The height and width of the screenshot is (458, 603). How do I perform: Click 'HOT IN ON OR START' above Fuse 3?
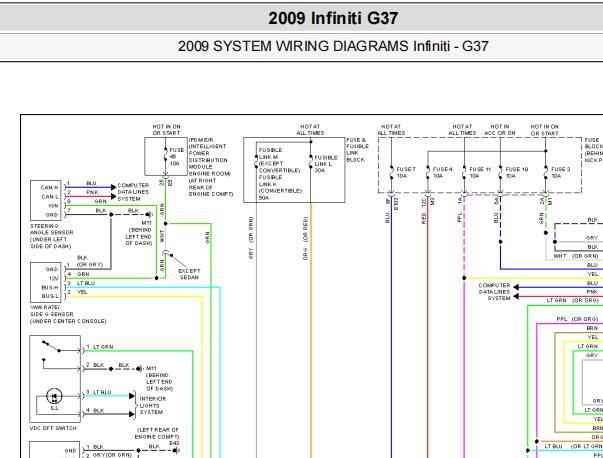click(x=545, y=130)
